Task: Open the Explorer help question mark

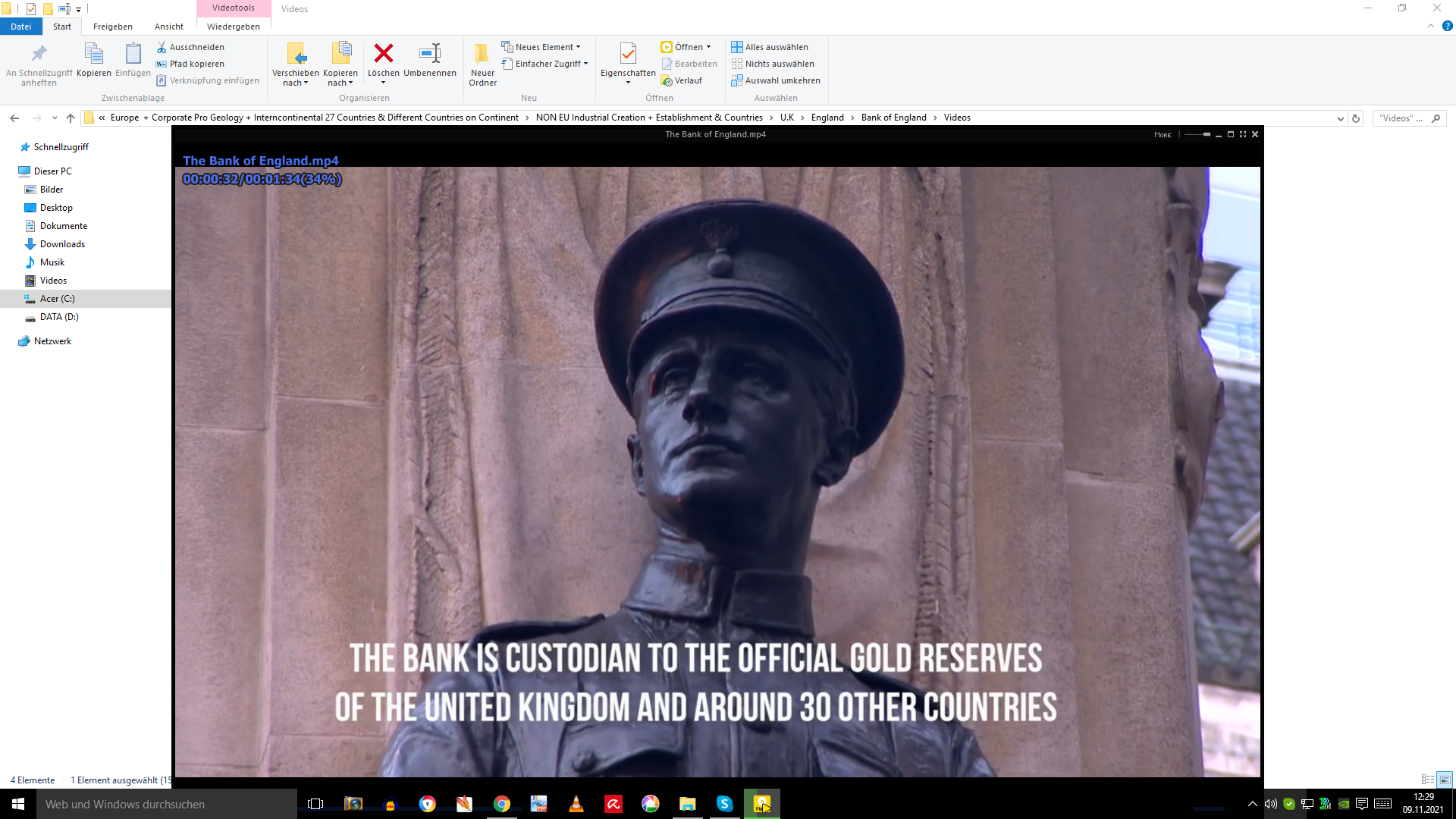Action: click(1447, 26)
